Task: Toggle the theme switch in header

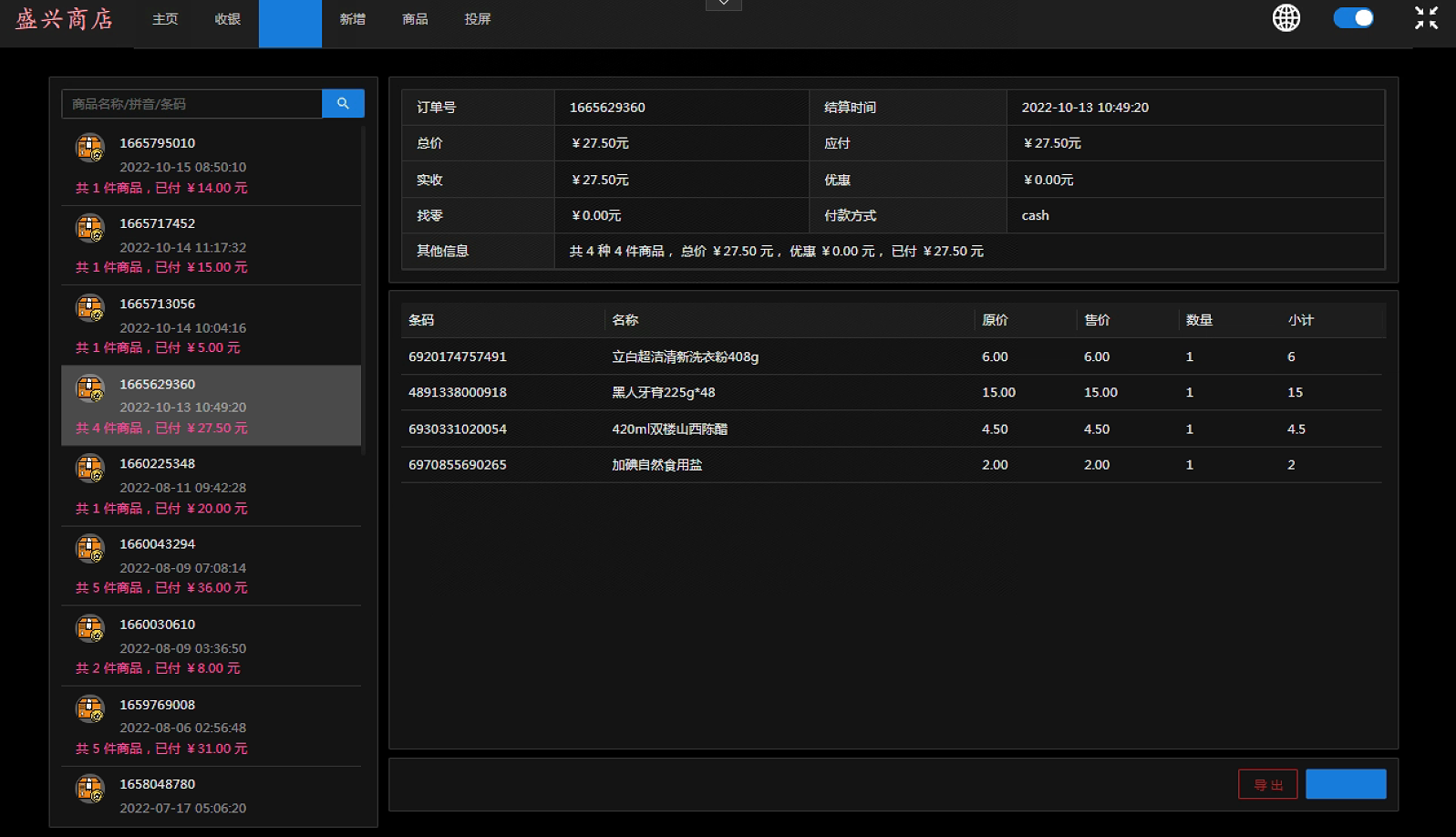Action: point(1353,18)
